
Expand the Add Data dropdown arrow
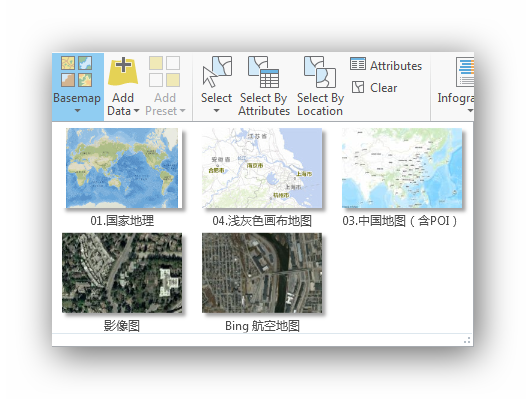point(136,111)
